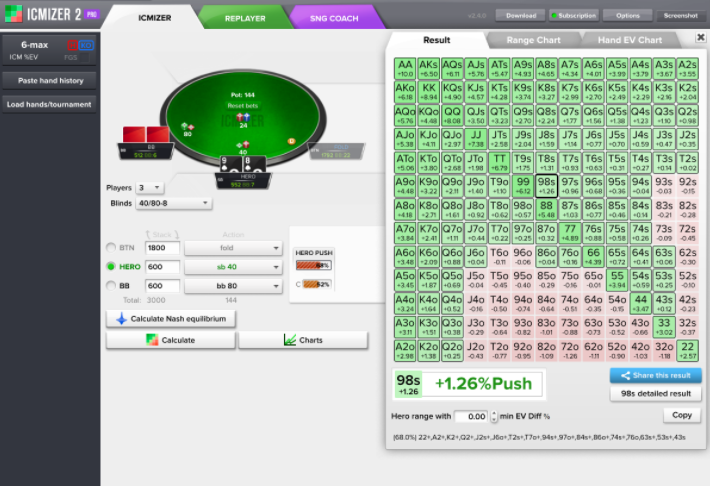
Task: Click the min EV Diff value field 0.00
Action: (471, 416)
